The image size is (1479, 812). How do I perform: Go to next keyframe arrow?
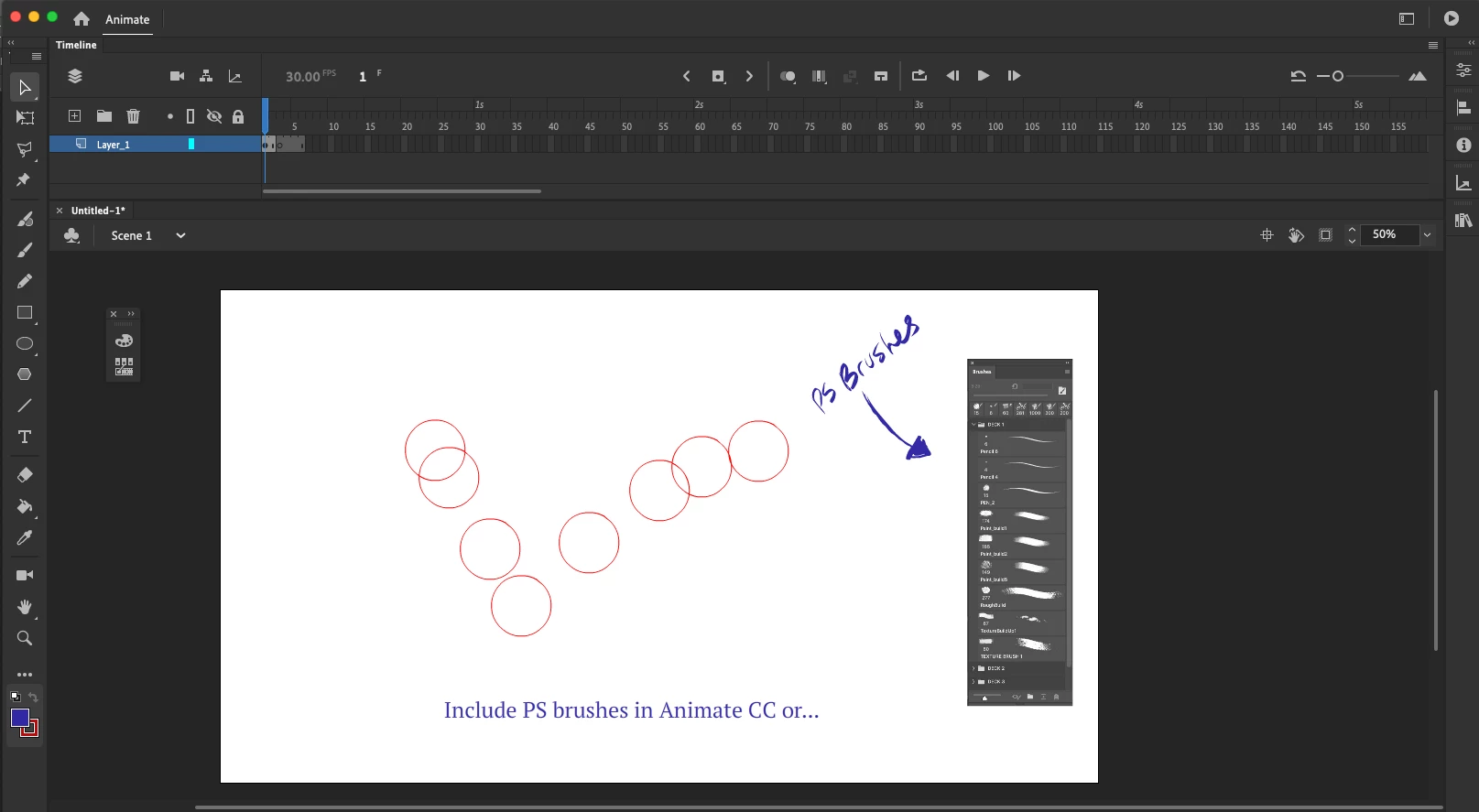coord(749,76)
